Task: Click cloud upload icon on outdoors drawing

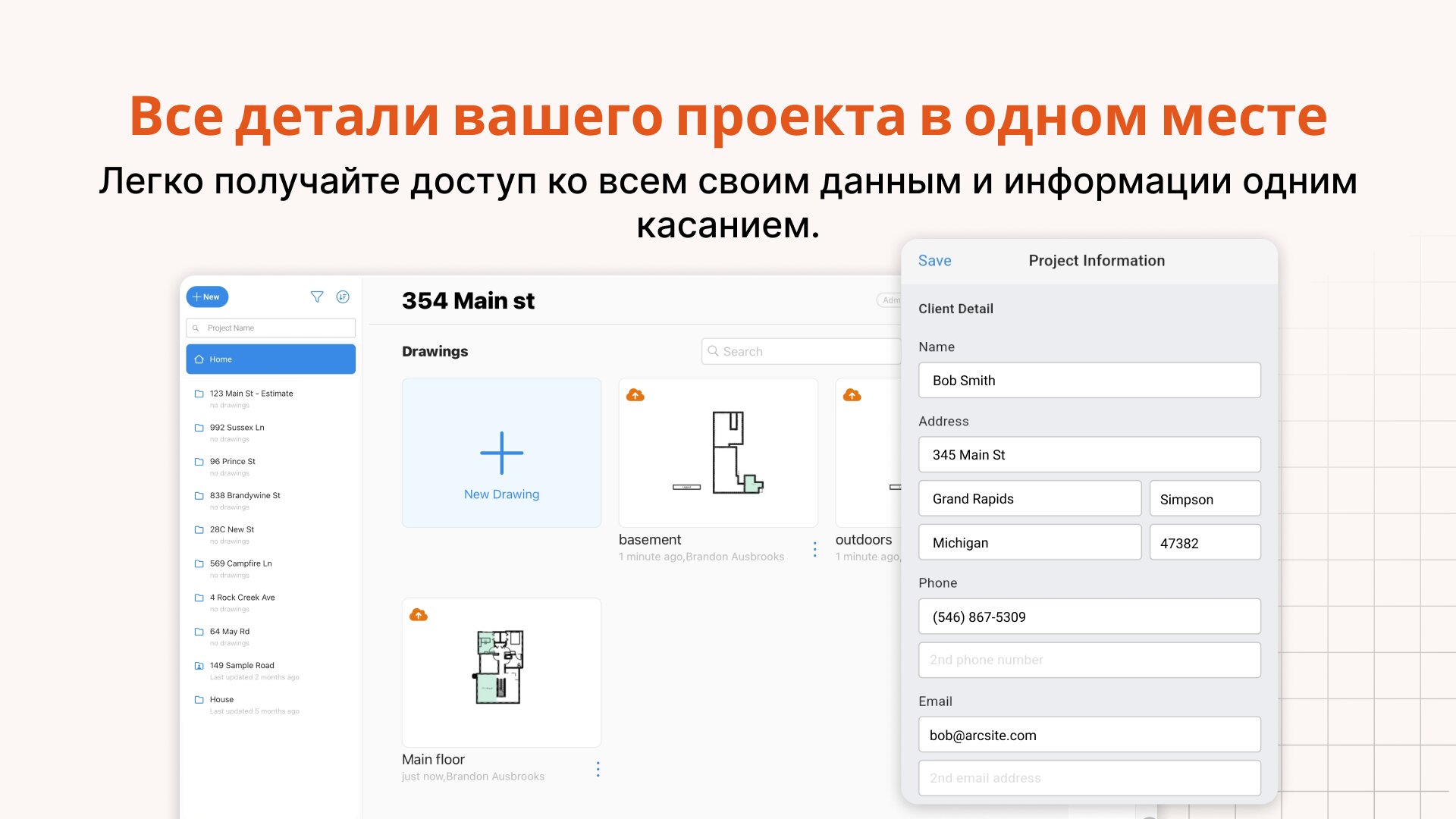Action: 852,395
